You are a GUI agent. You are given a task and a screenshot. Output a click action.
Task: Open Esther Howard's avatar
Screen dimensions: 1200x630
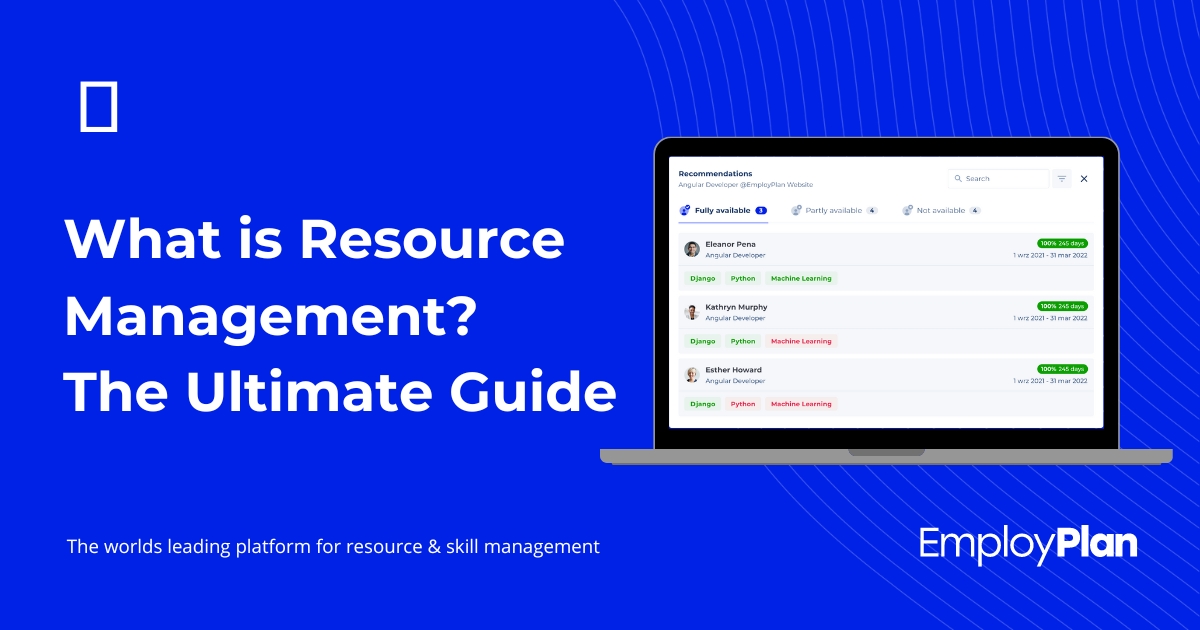point(692,375)
